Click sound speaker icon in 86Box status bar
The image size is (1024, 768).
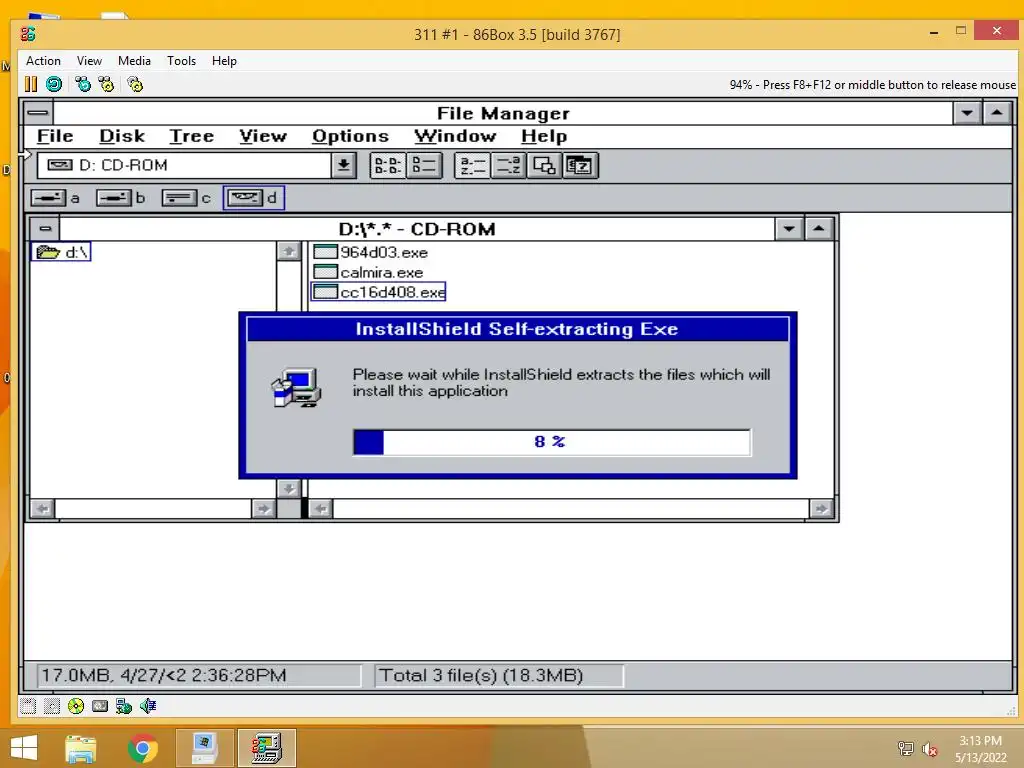tap(148, 706)
